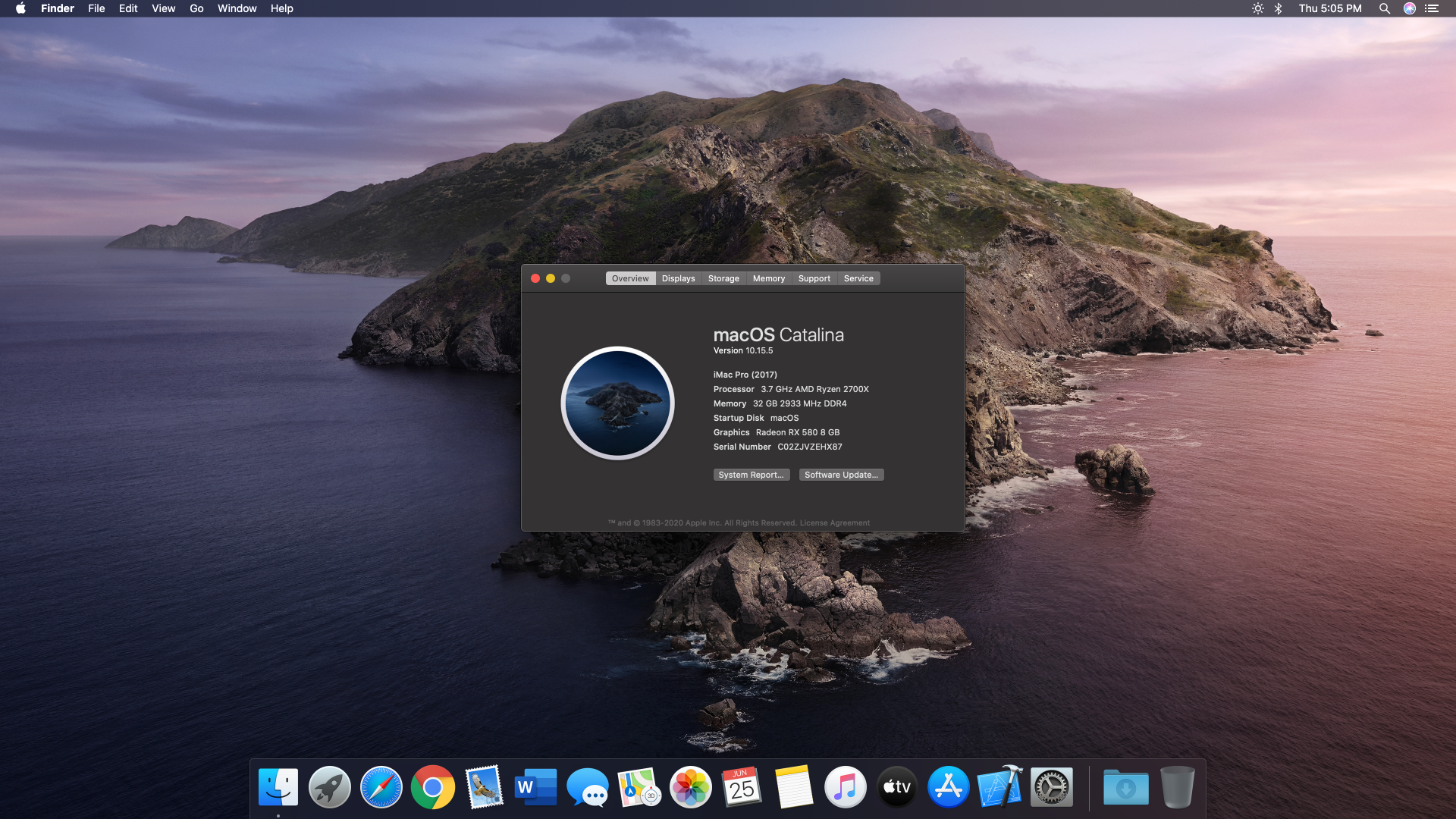This screenshot has width=1456, height=819.
Task: Launch Launchpad from the Dock
Action: click(x=329, y=787)
